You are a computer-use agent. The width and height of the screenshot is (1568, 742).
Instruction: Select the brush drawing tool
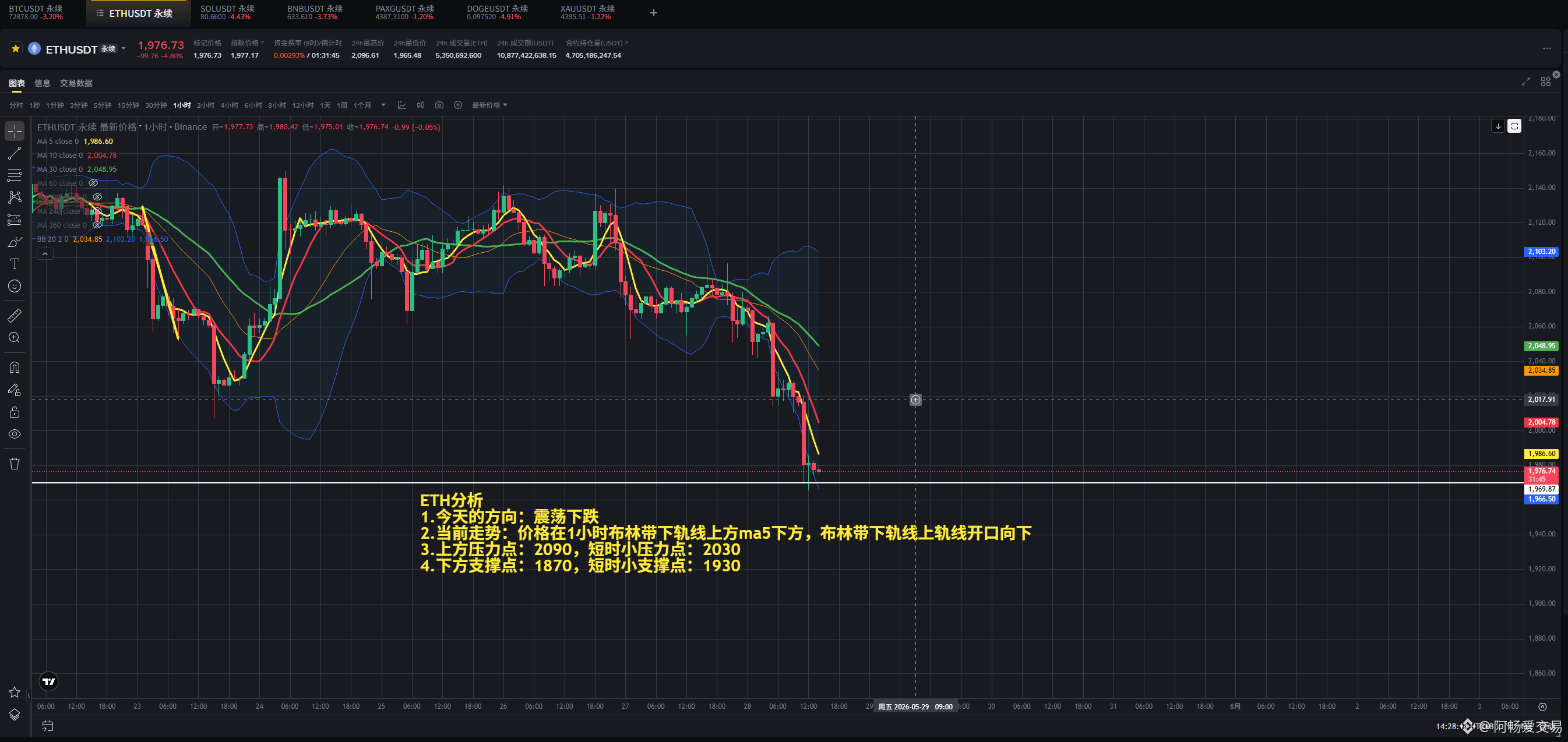pyautogui.click(x=15, y=242)
